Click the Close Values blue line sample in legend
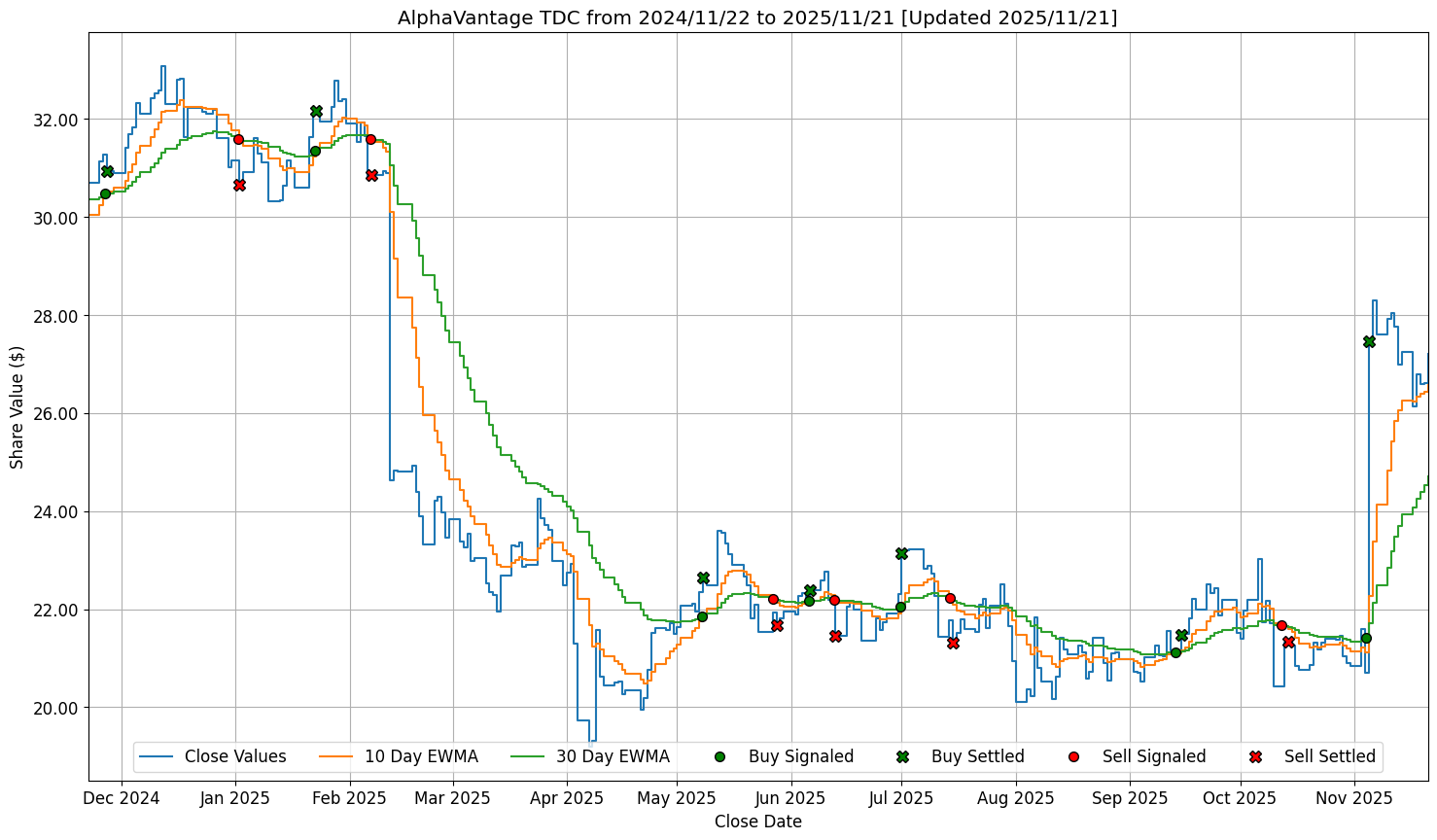Image resolution: width=1437 pixels, height=840 pixels. click(156, 756)
